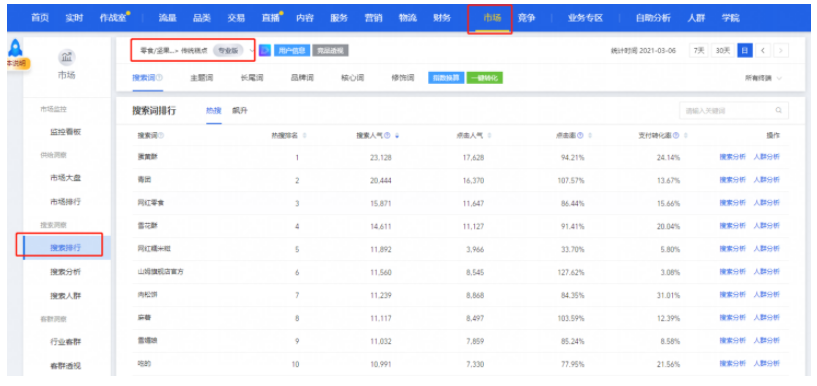Open 学院 in top navigation
This screenshot has width=817, height=386.
(x=730, y=18)
